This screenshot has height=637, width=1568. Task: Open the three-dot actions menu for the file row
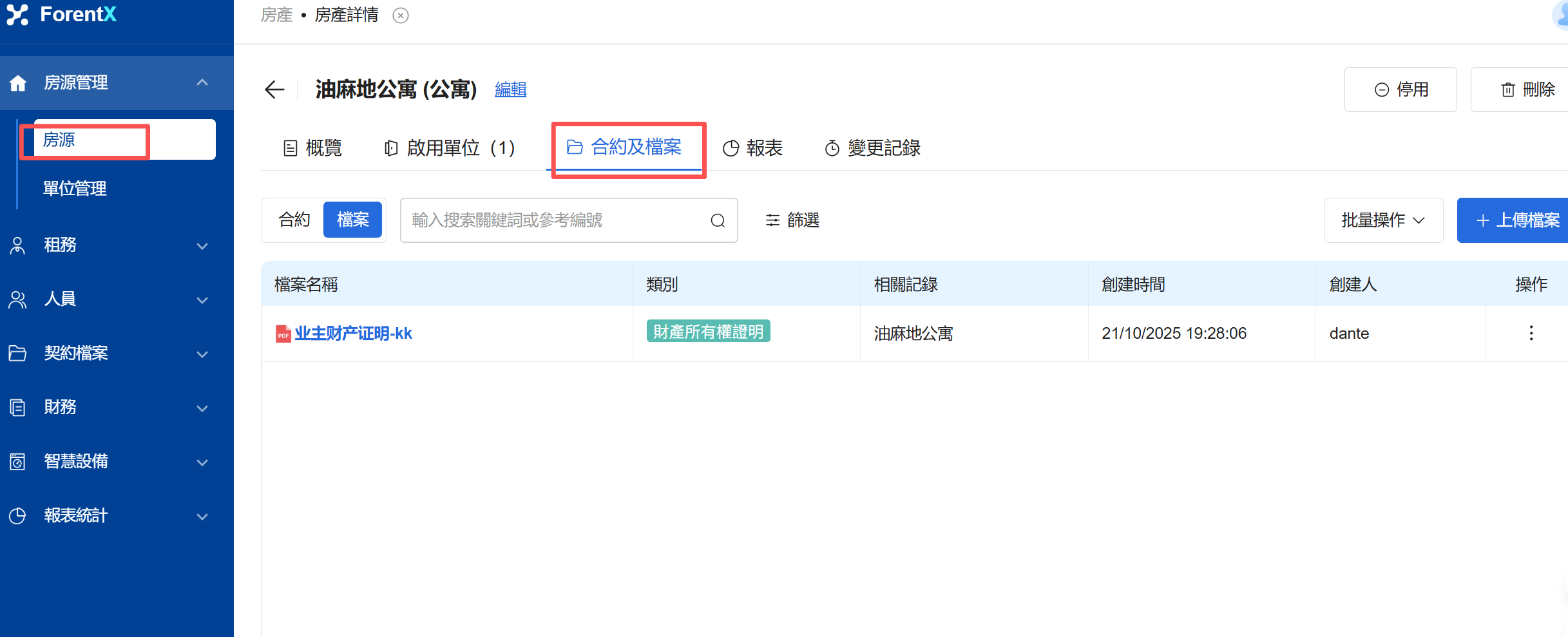(1531, 333)
